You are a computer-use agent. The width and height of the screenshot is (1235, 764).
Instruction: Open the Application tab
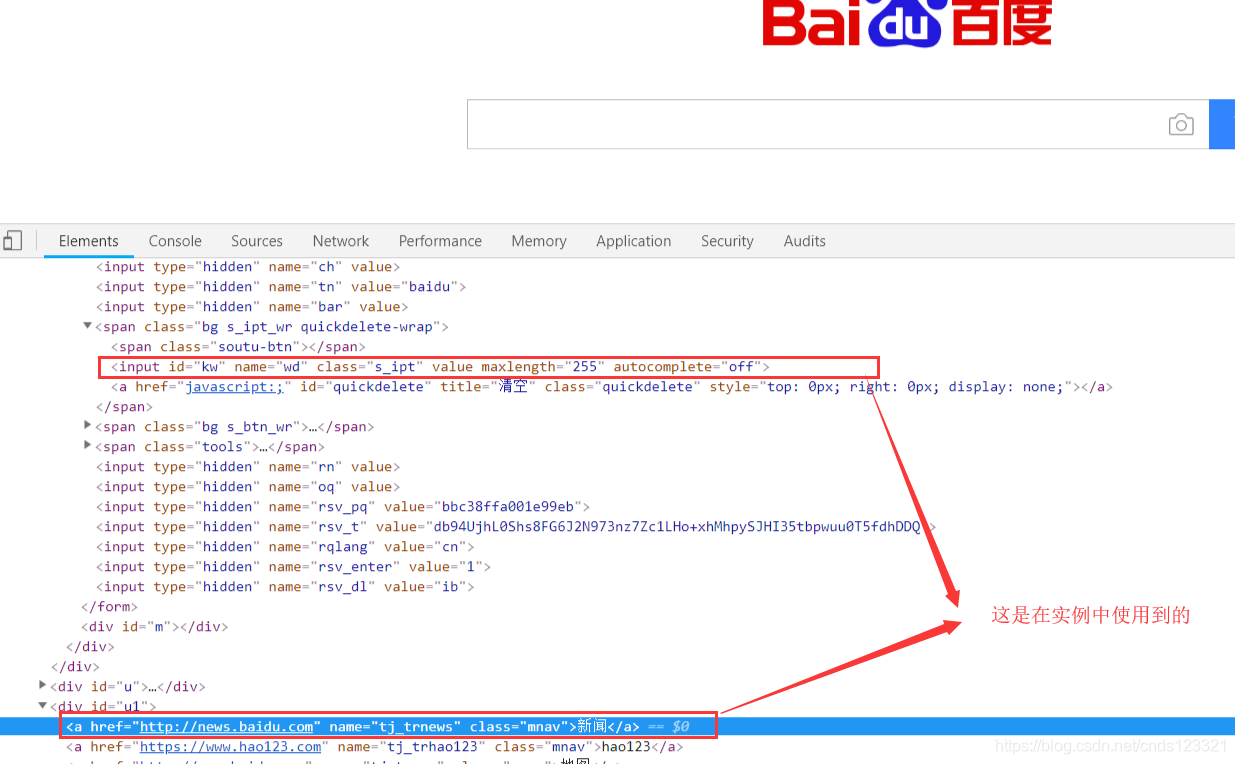[x=634, y=241]
